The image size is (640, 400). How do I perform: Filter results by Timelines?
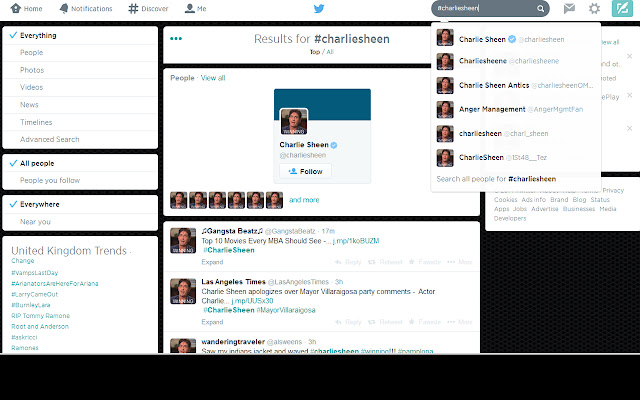[x=80, y=122]
